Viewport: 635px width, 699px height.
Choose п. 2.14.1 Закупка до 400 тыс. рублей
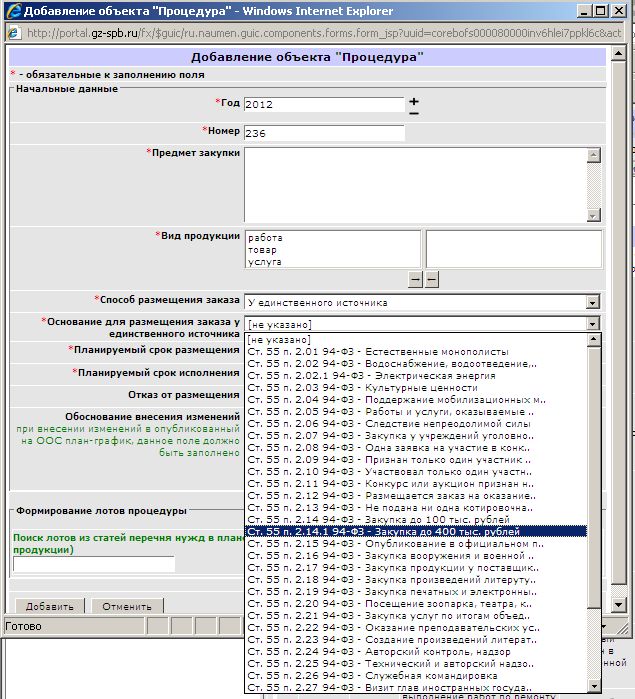coord(416,532)
